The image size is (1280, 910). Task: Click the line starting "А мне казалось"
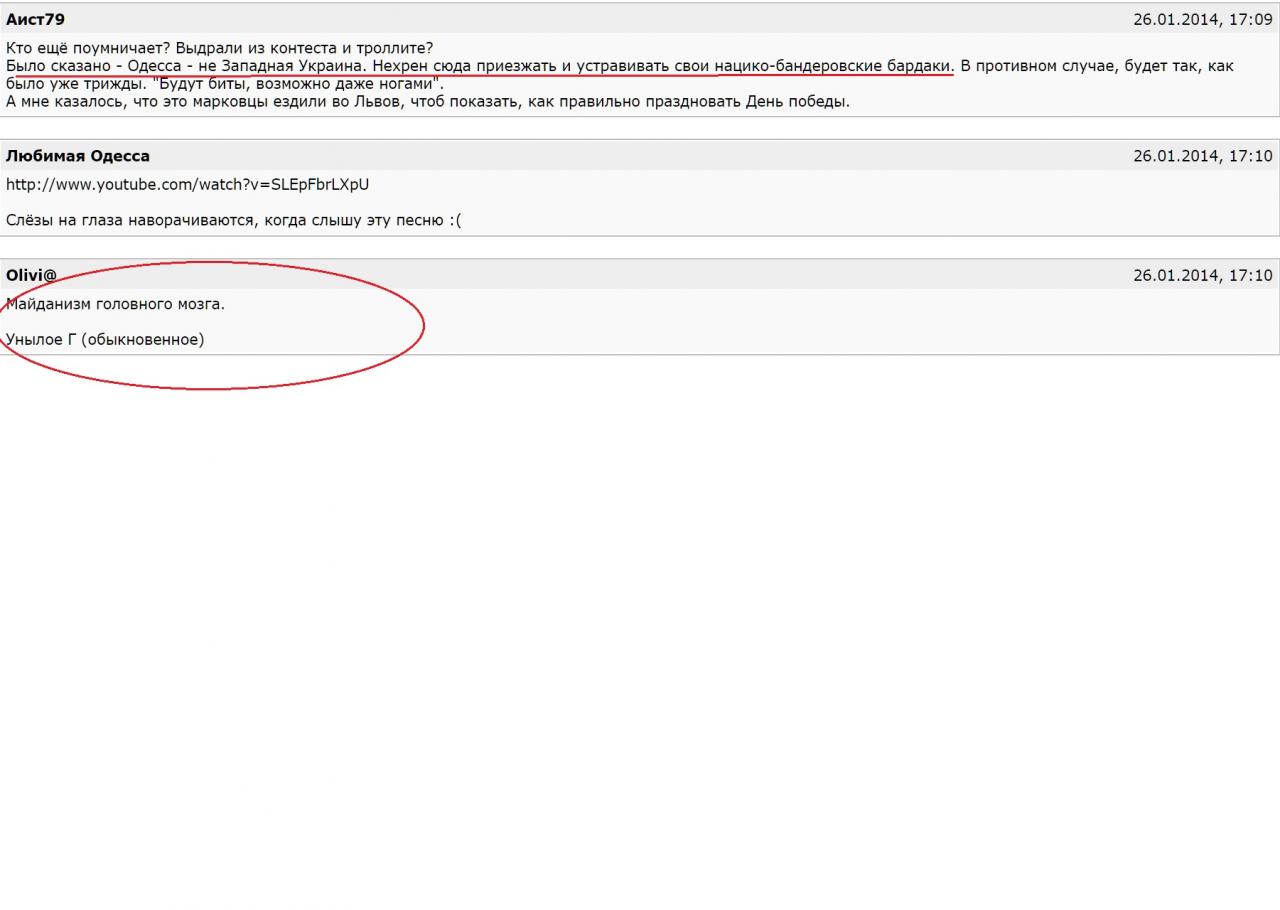click(x=427, y=101)
